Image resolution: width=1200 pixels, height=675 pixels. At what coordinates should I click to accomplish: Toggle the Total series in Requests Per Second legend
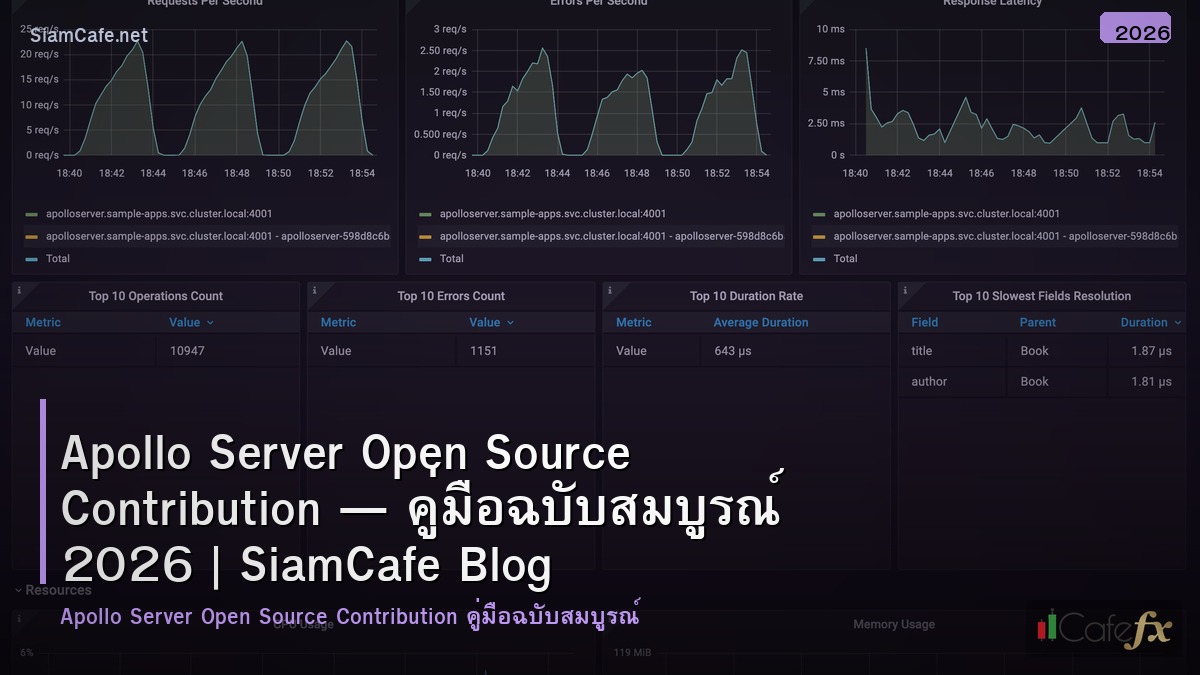coord(58,258)
